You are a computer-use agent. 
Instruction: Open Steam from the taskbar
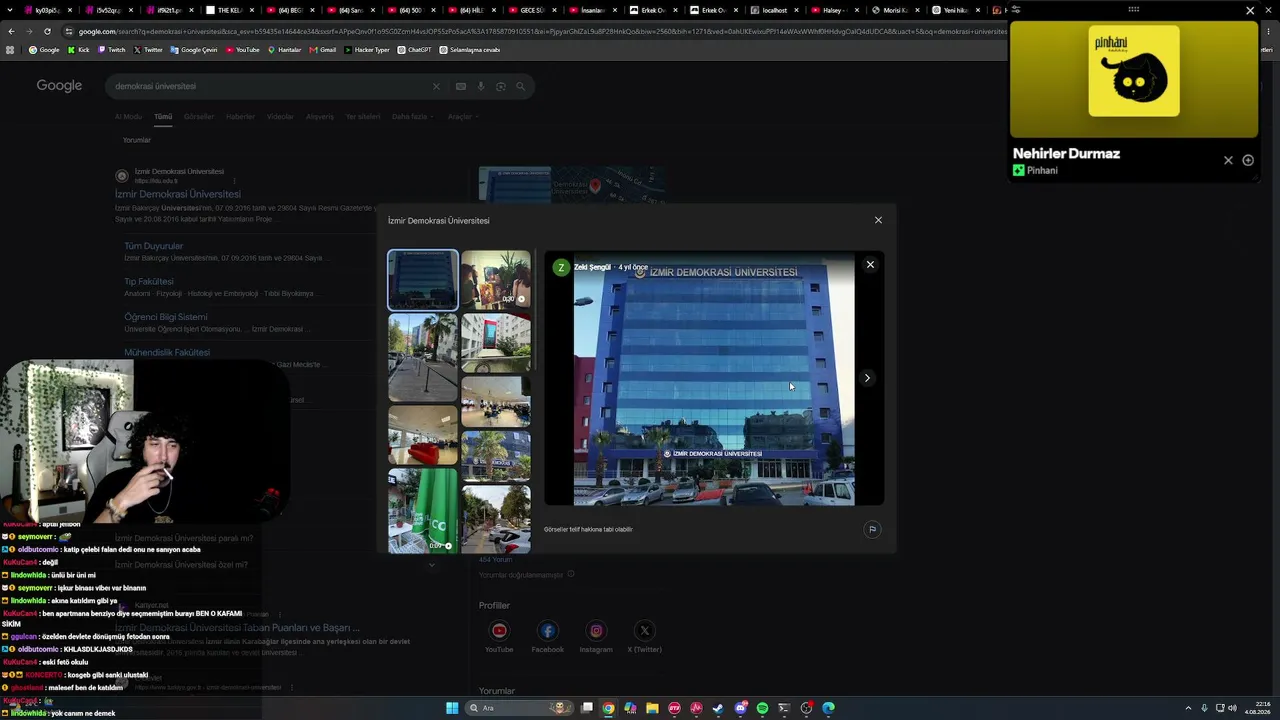pos(718,708)
